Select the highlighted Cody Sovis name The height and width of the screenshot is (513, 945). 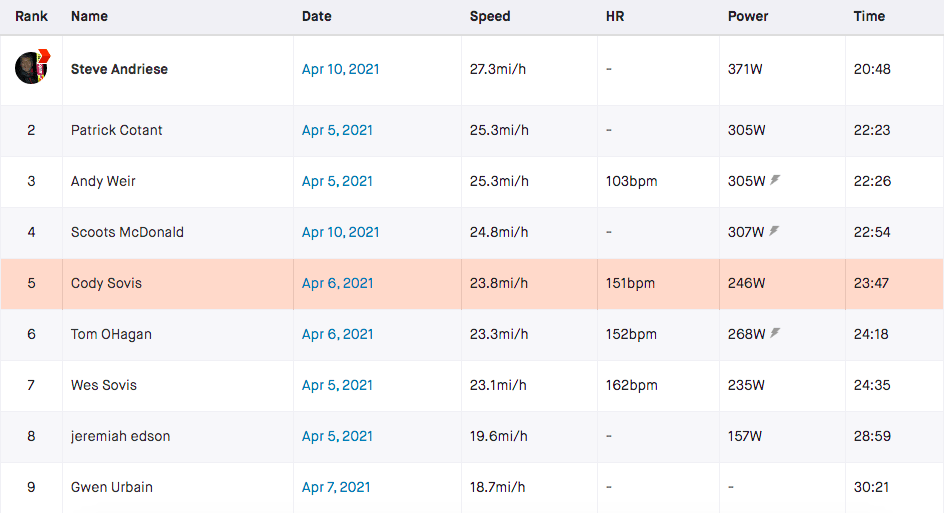click(106, 284)
